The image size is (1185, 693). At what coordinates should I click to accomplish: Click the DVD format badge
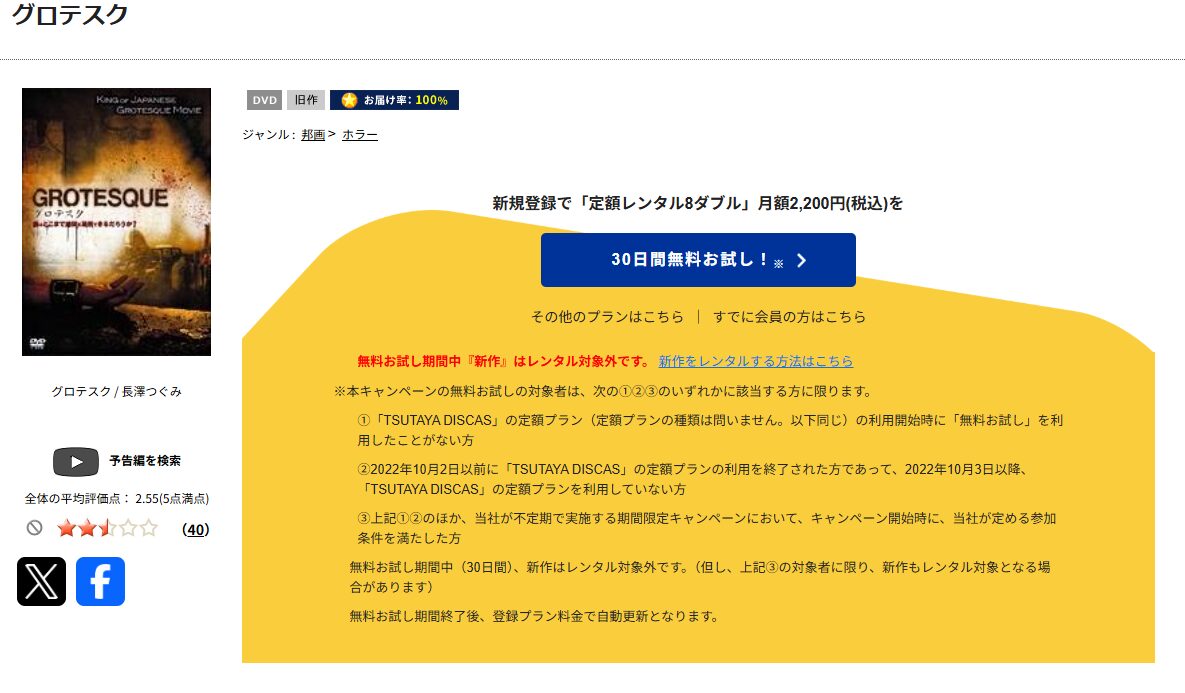tap(265, 100)
